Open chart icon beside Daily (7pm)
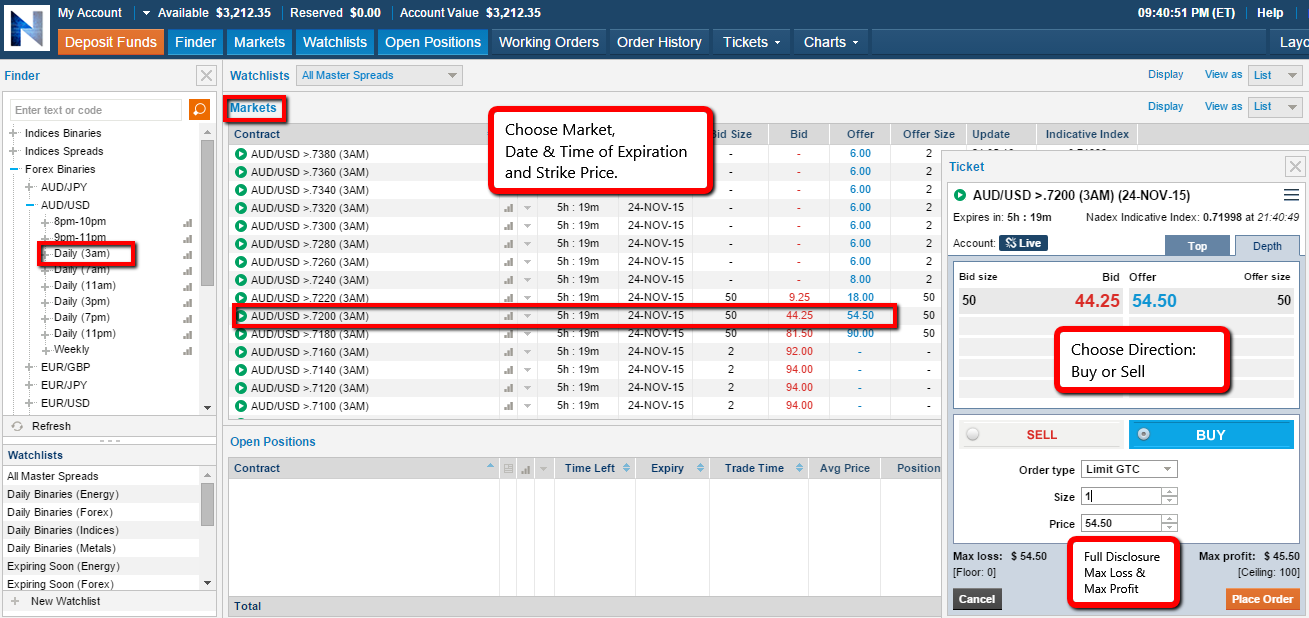The image size is (1309, 618). [x=187, y=318]
